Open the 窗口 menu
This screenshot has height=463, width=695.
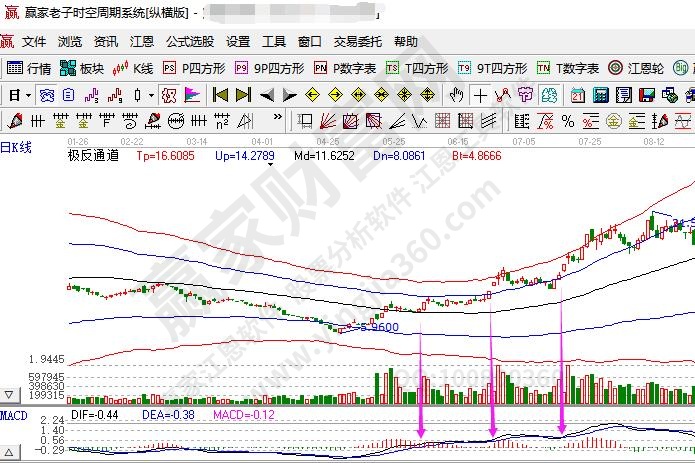[310, 42]
